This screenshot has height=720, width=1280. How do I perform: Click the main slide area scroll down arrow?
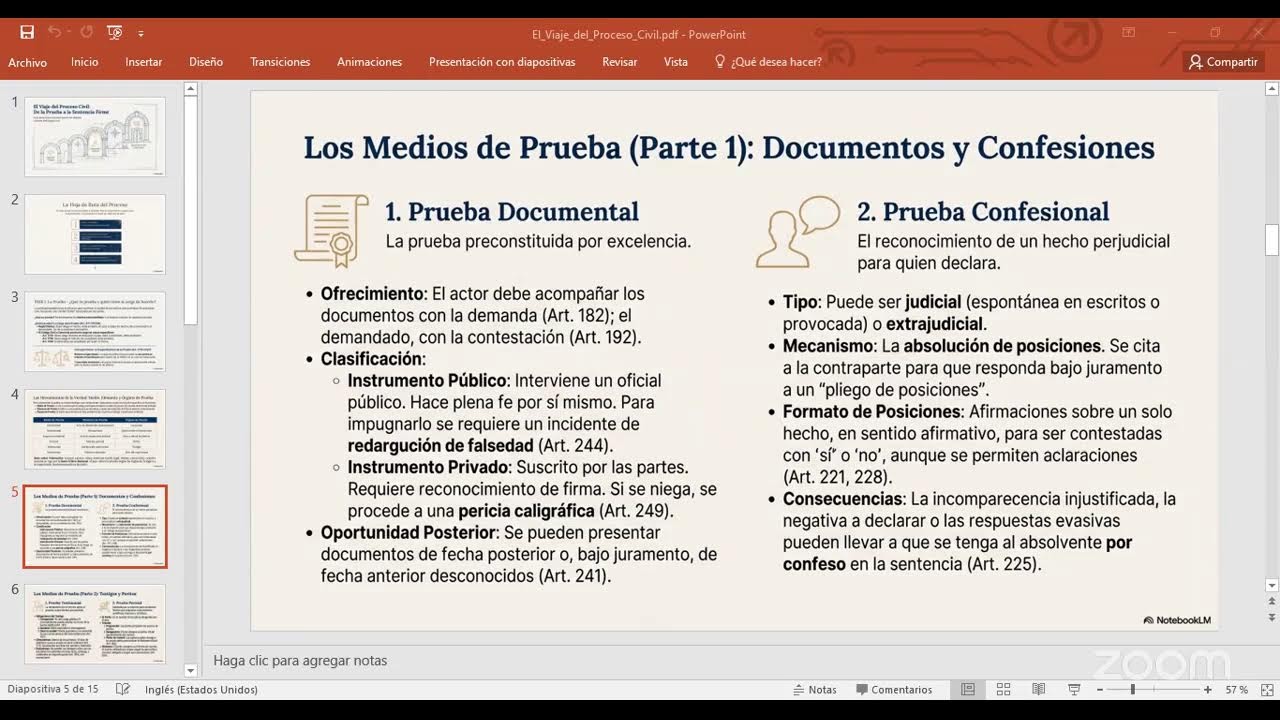1272,586
